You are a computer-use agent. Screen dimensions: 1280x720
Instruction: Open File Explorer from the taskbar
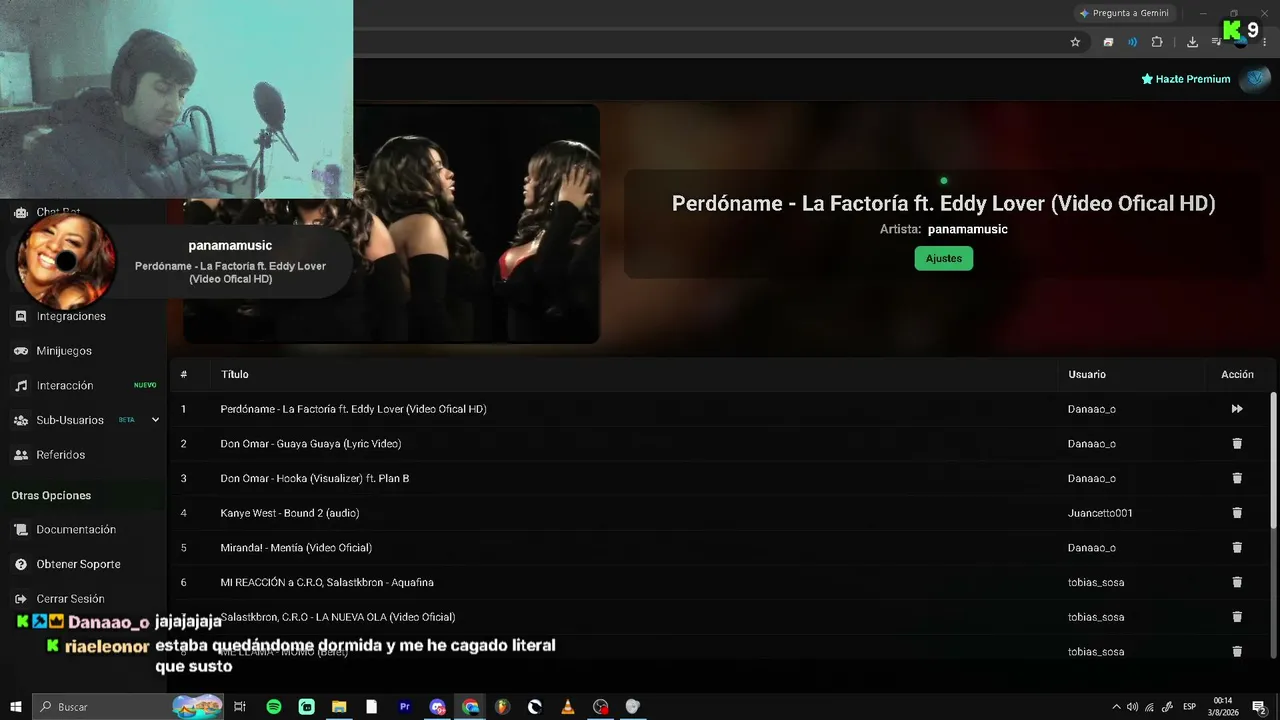(339, 707)
